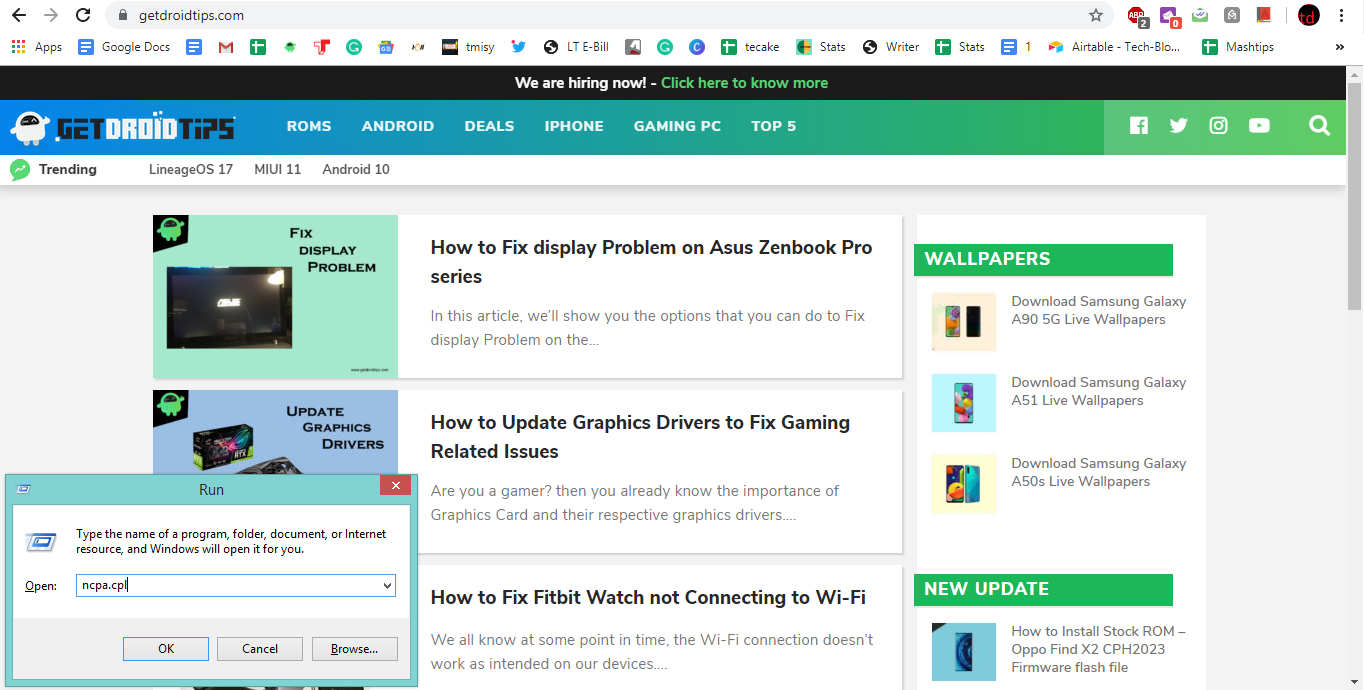
Task: Open the Asus Zenbook Pro display article
Action: tap(651, 262)
